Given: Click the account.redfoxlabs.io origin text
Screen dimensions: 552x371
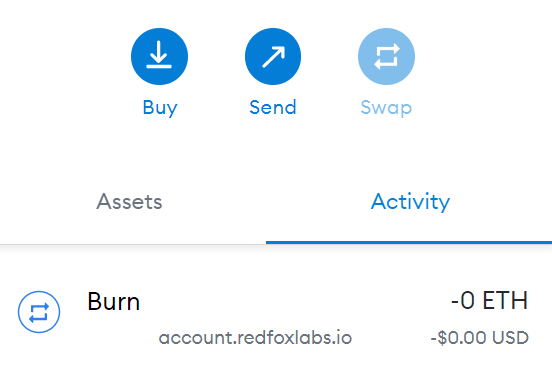Looking at the screenshot, I should [255, 338].
